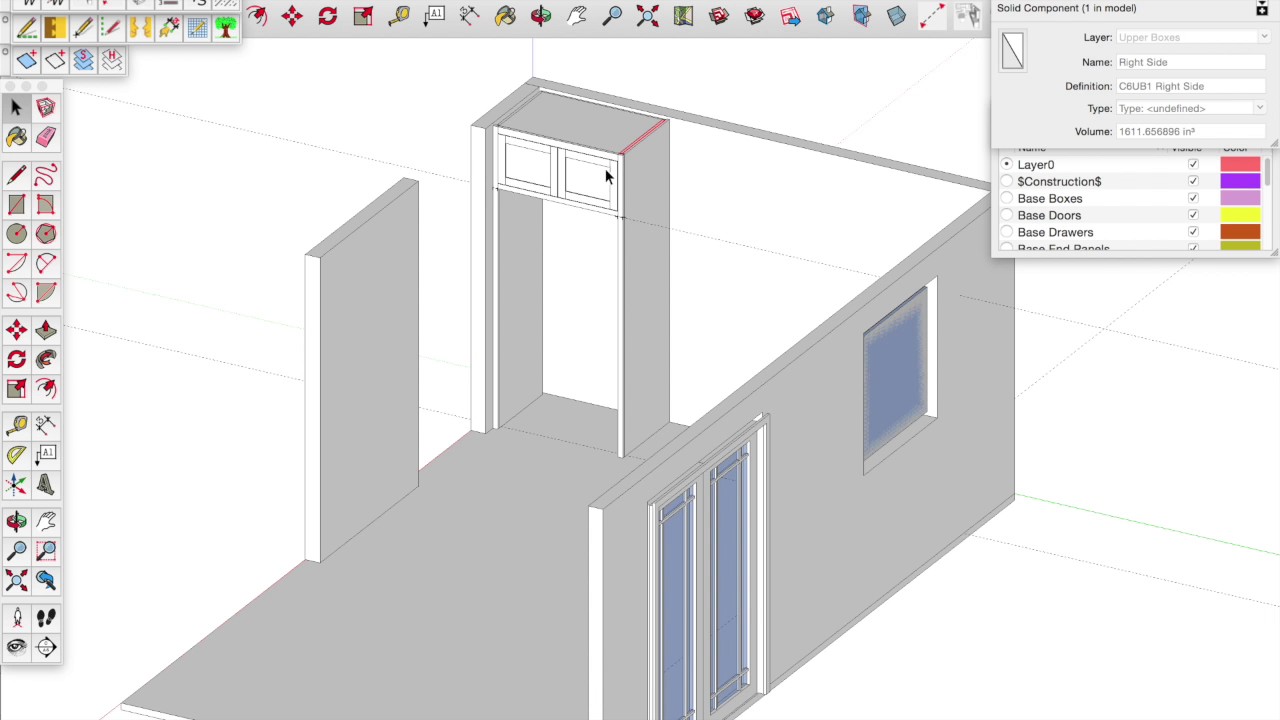The height and width of the screenshot is (720, 1280).
Task: Select the Zoom Window tool
Action: pyautogui.click(x=46, y=551)
